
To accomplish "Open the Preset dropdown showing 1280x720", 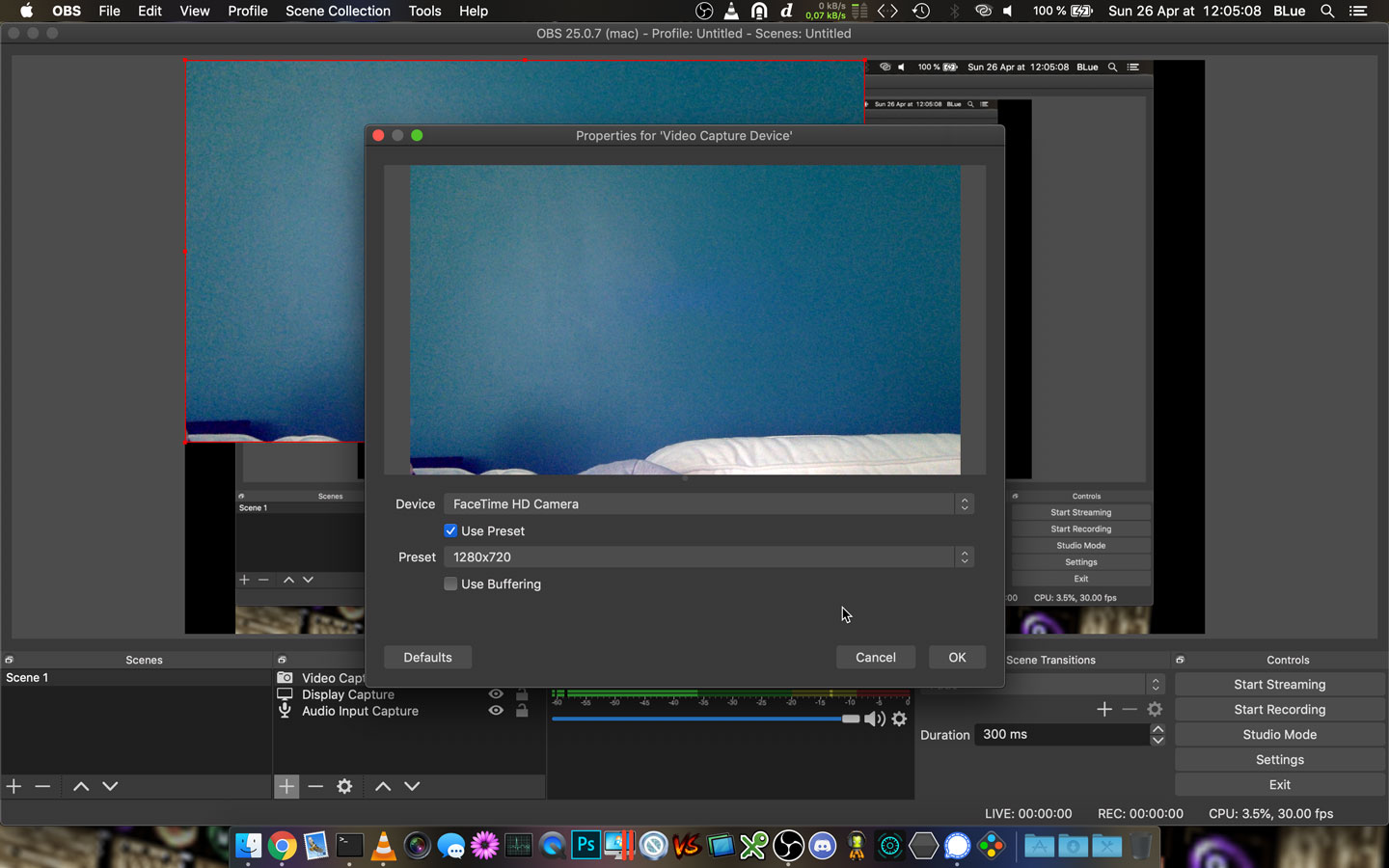I will pos(709,556).
